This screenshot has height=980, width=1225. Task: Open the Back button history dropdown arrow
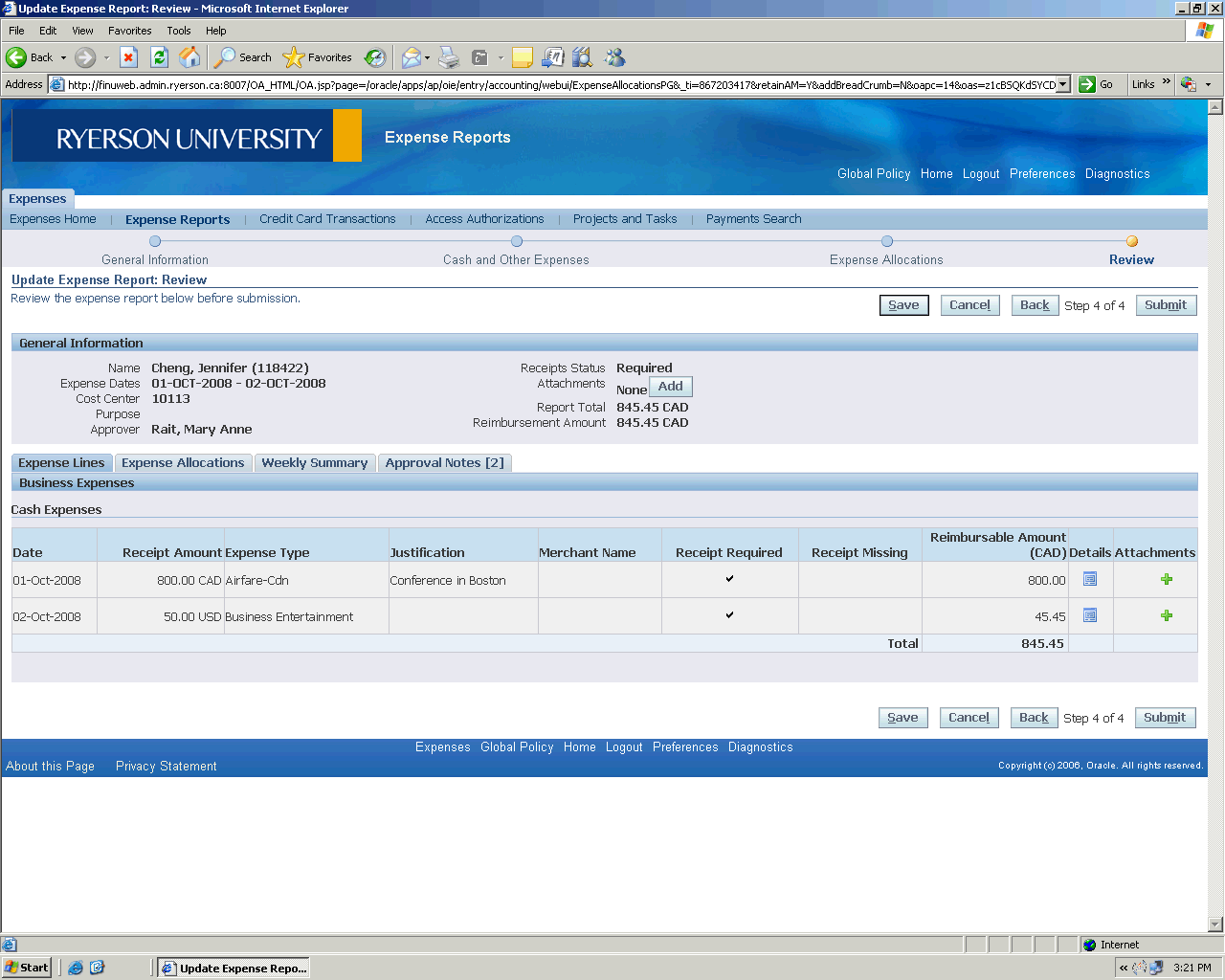coord(63,57)
